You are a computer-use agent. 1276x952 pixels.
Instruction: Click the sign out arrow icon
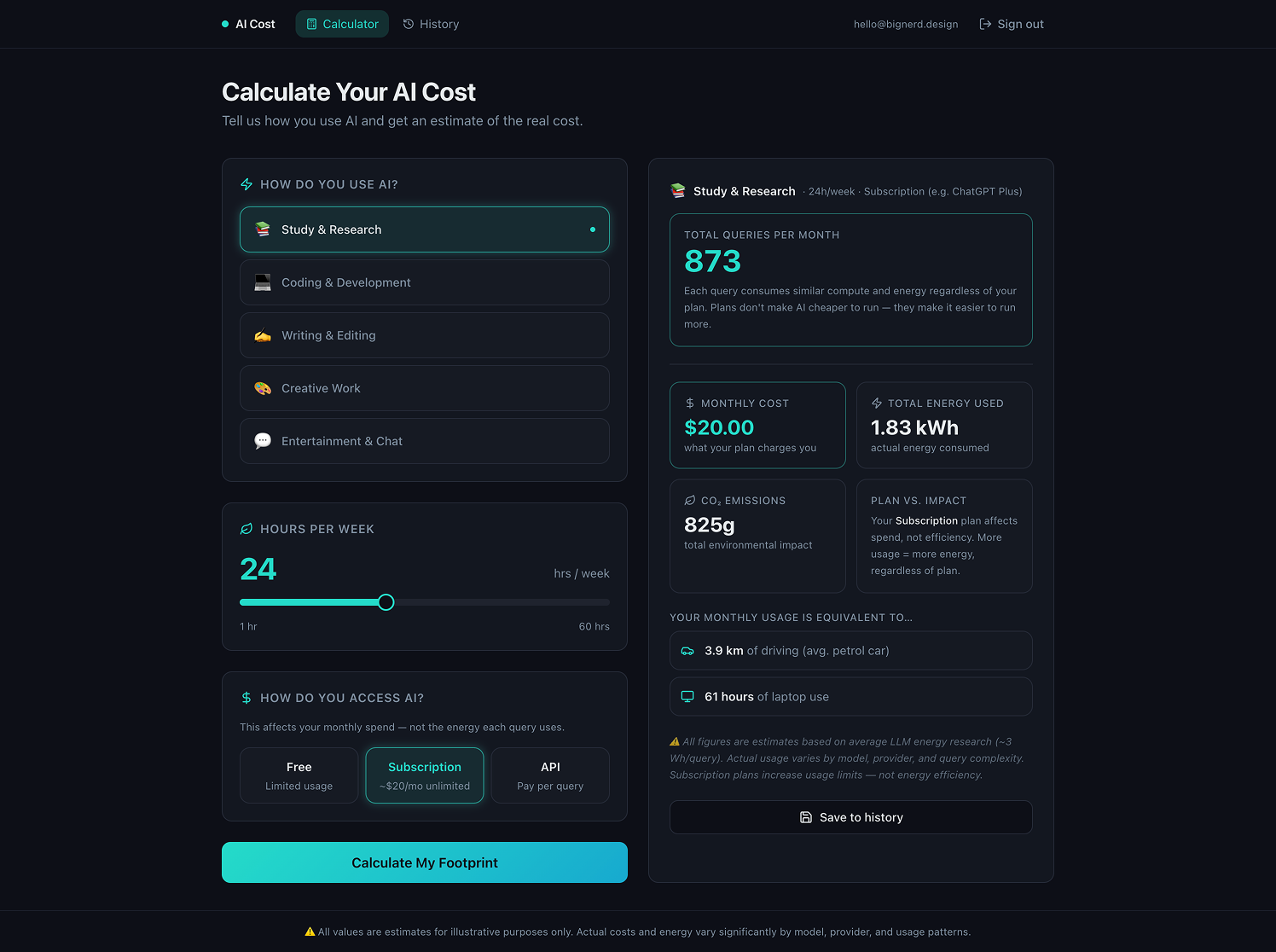[985, 24]
